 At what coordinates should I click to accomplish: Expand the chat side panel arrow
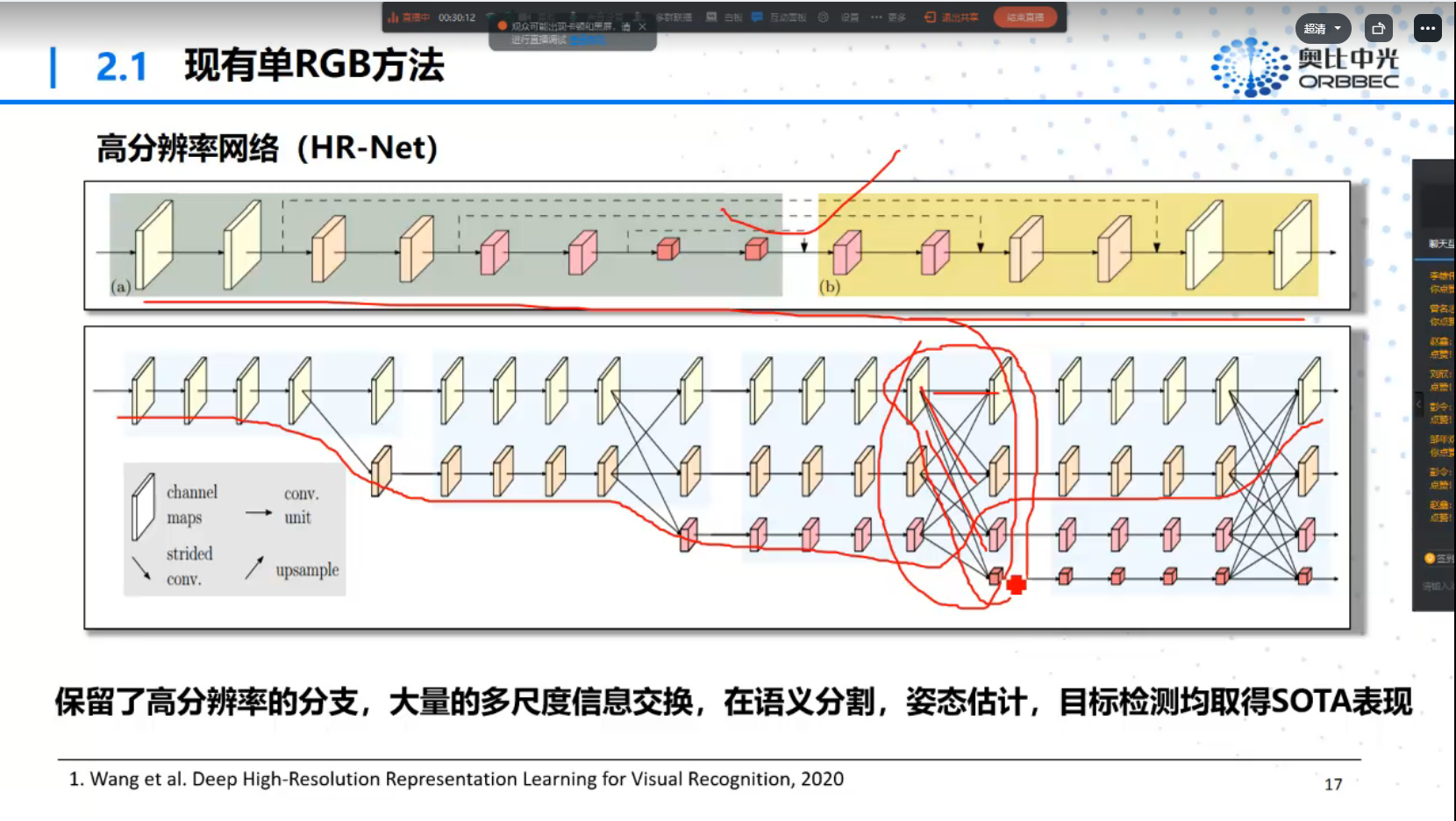(x=1418, y=404)
